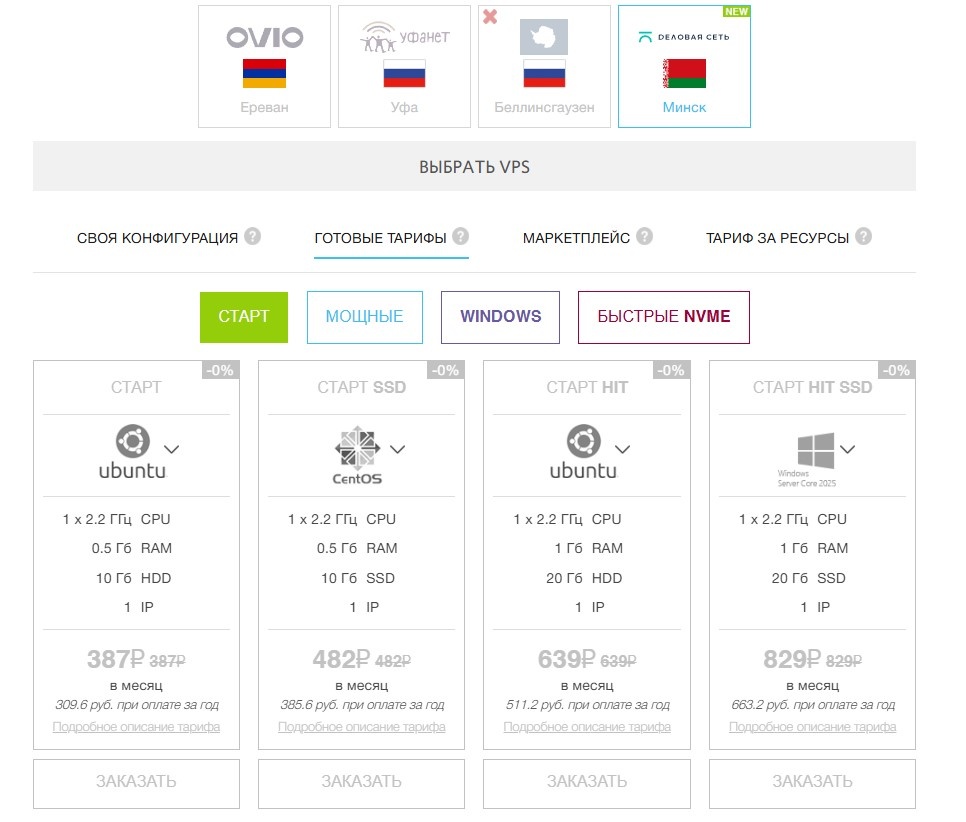Image resolution: width=966 pixels, height=822 pixels.
Task: Click Ubuntu logo in Старт plan
Action: tap(133, 453)
